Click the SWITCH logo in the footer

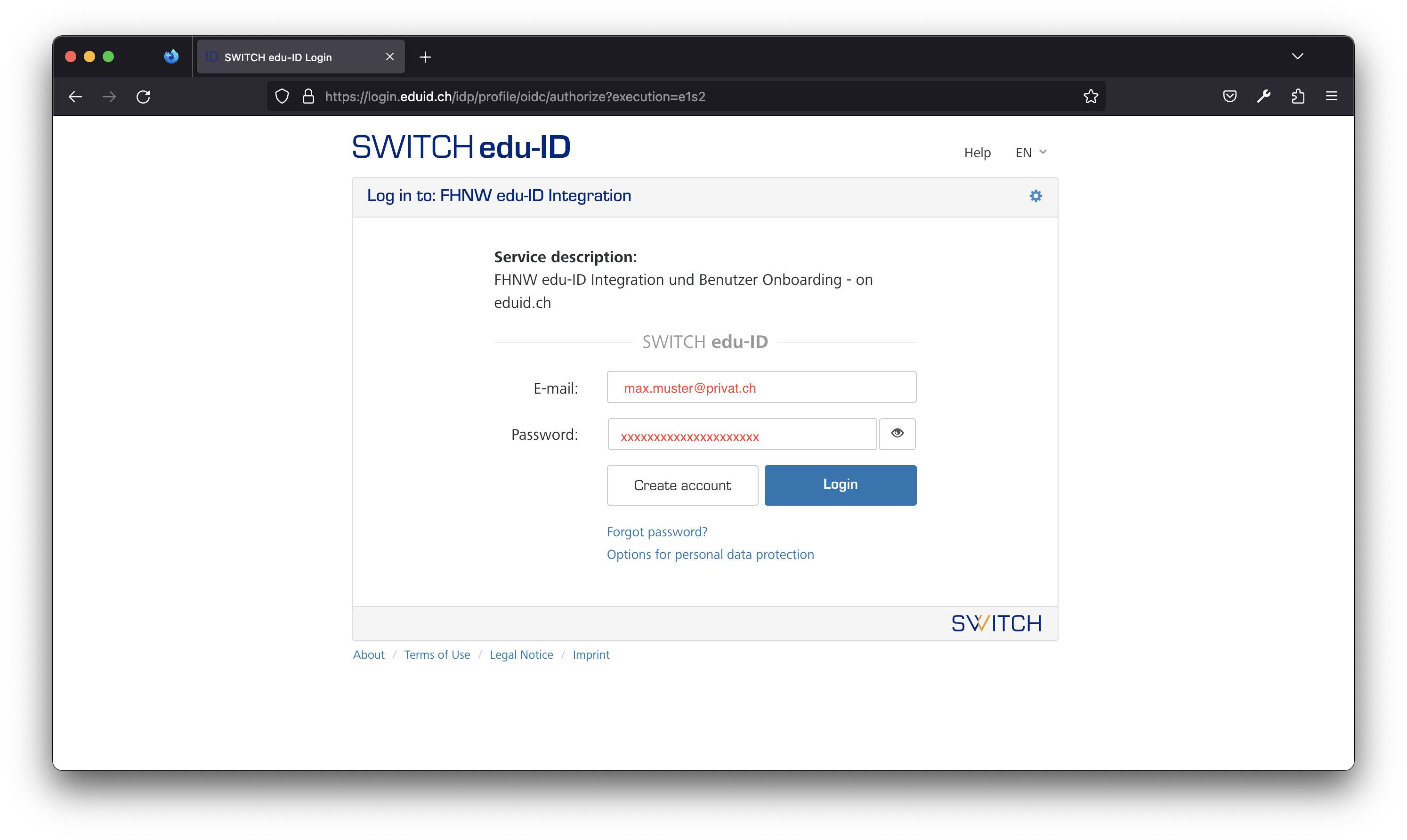[996, 623]
